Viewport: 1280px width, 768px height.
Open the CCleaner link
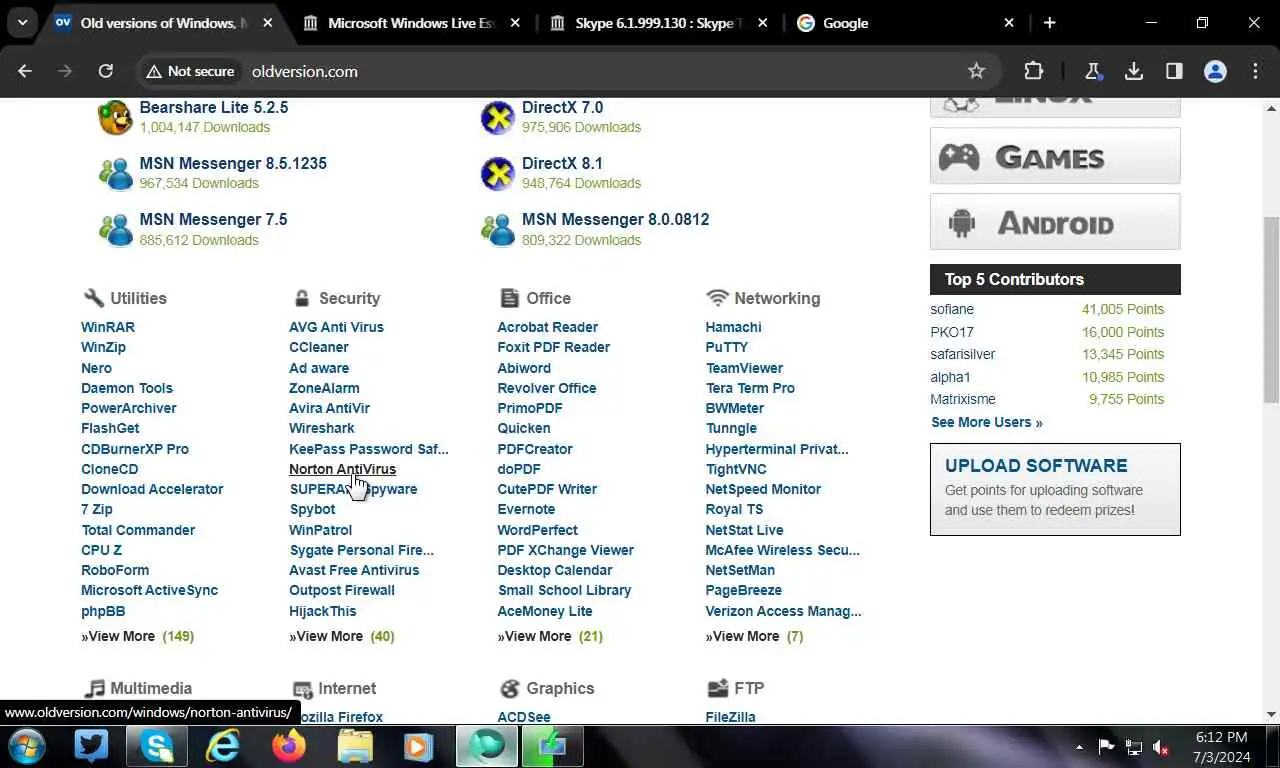pos(319,347)
